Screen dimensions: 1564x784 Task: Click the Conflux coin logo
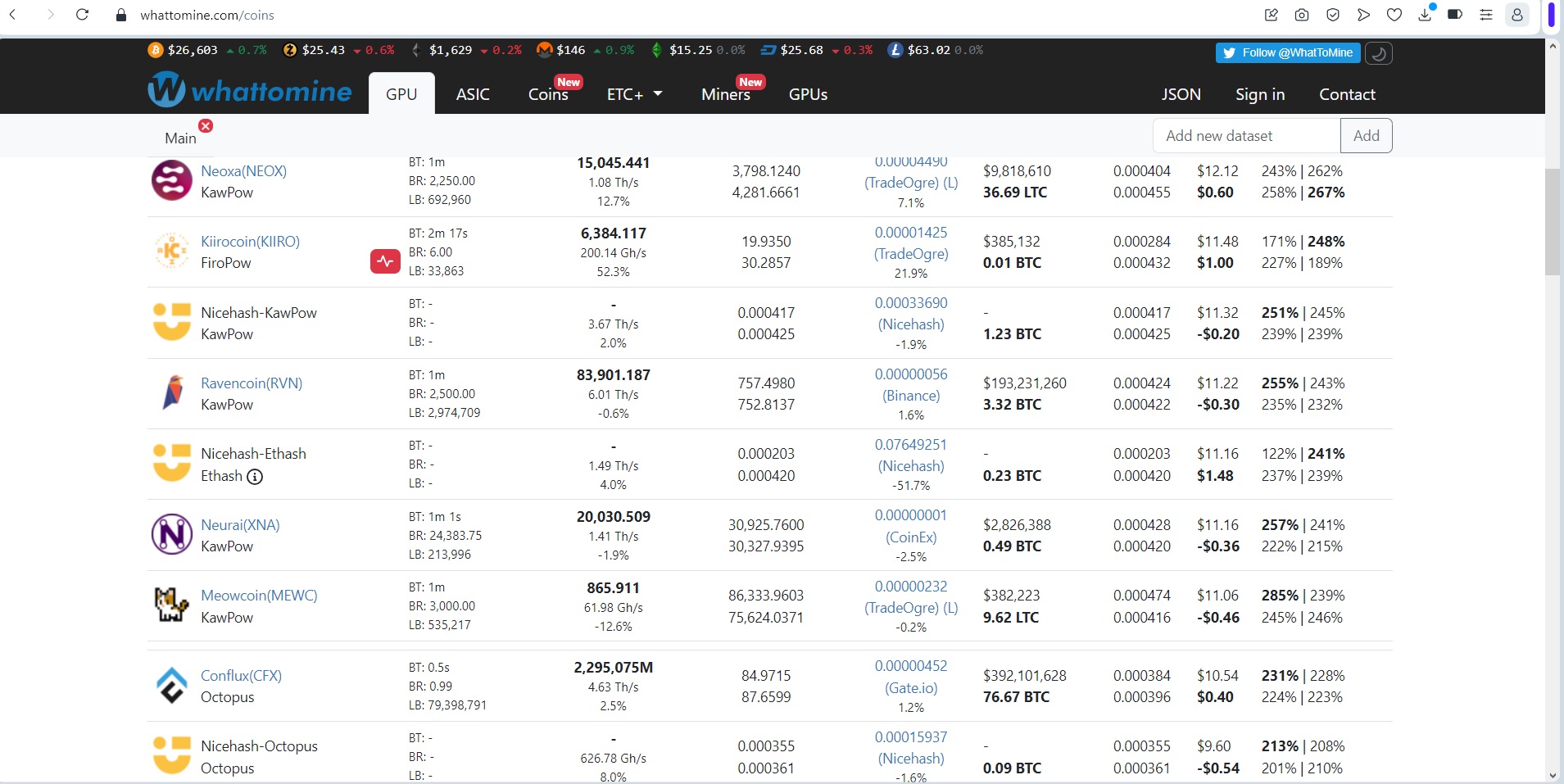(172, 686)
